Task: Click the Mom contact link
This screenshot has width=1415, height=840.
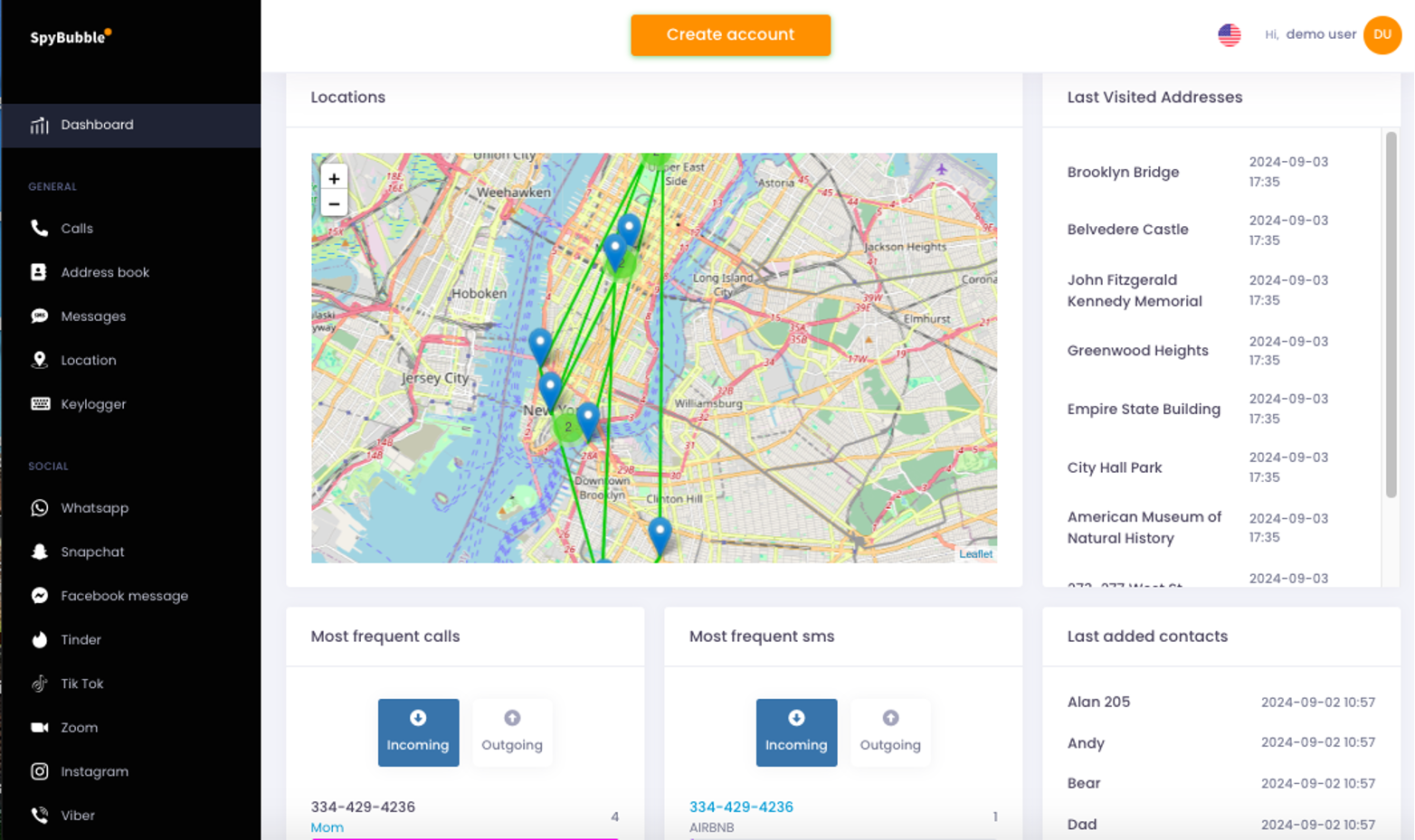Action: 327,827
